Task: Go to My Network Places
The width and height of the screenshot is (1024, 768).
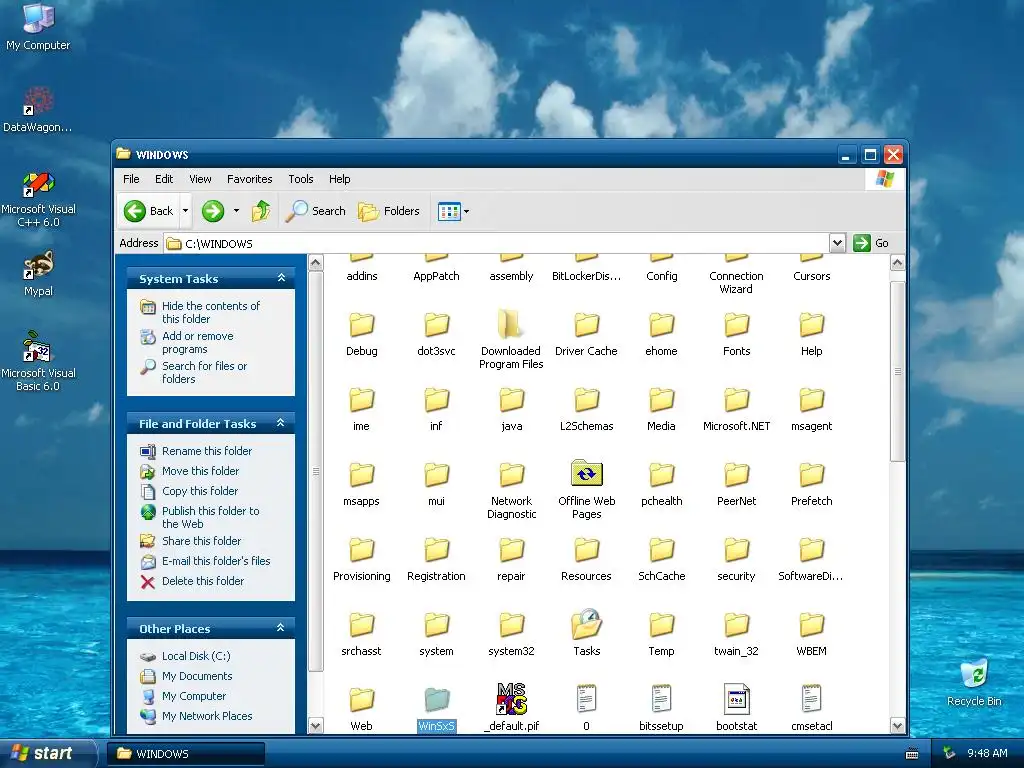Action: tap(207, 716)
